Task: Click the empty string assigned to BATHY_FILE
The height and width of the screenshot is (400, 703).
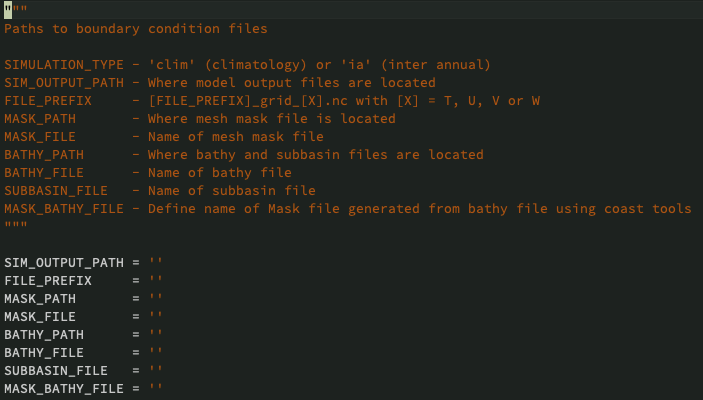Action: point(156,352)
